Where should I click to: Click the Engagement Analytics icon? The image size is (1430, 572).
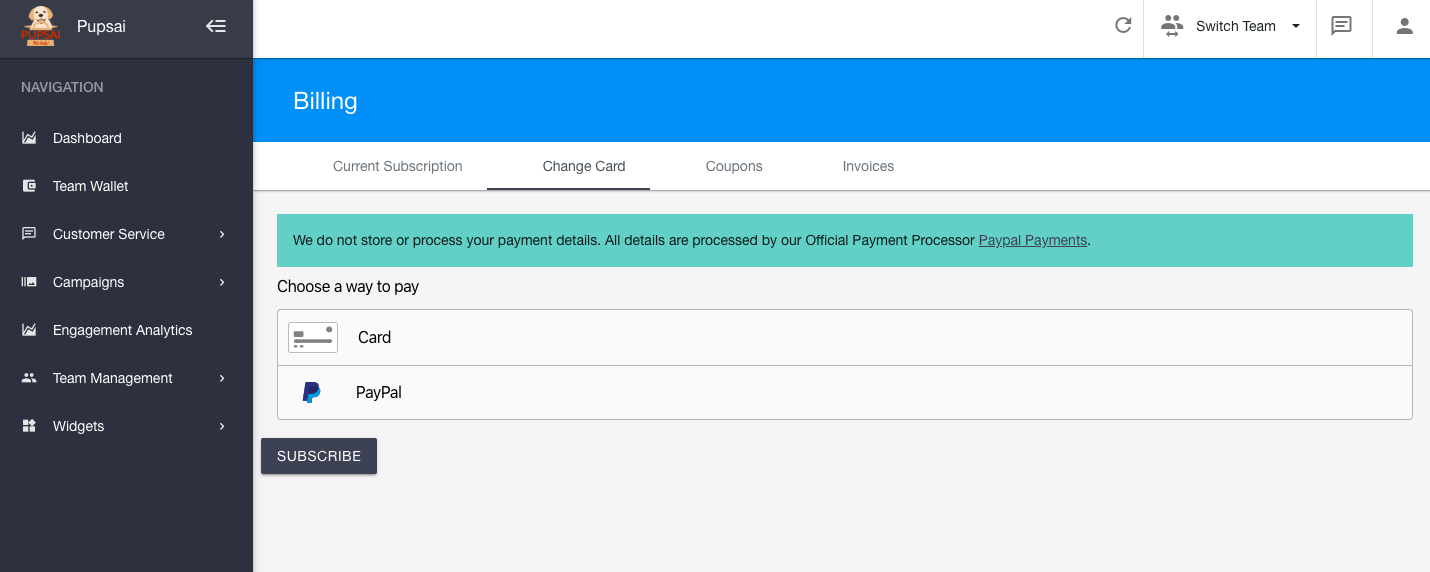click(x=29, y=330)
